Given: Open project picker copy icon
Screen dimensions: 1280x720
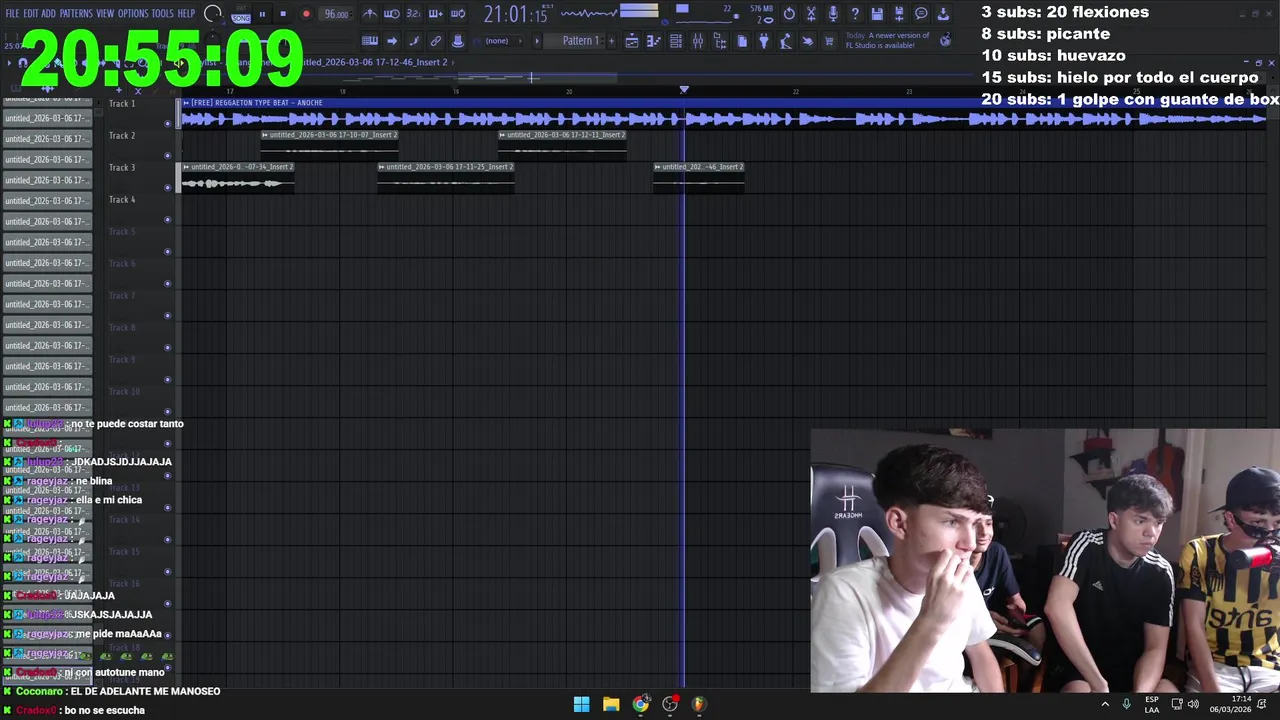Looking at the screenshot, I should tap(742, 41).
